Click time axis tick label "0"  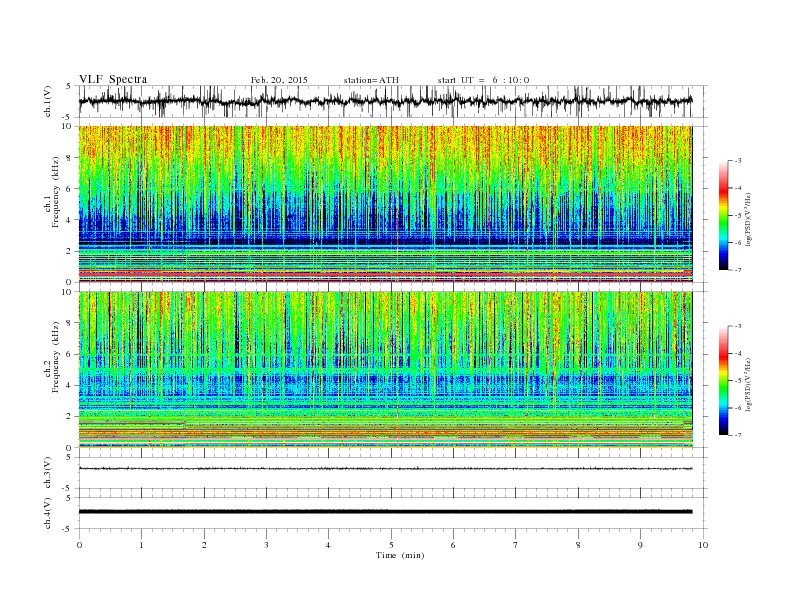[x=79, y=545]
